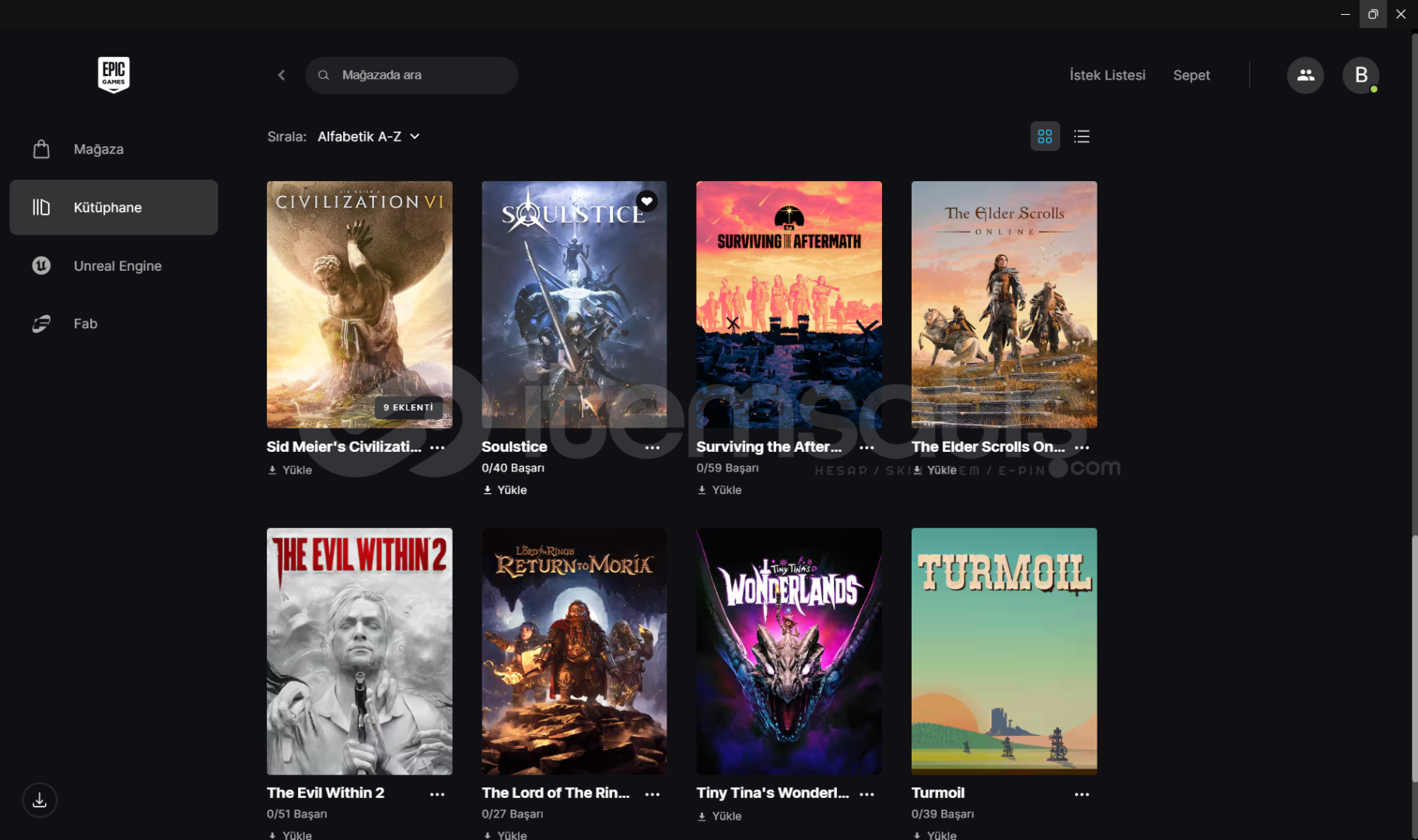Install The Elder Scrolls Online via Yükle
Viewport: 1418px width, 840px height.
pyautogui.click(x=934, y=470)
